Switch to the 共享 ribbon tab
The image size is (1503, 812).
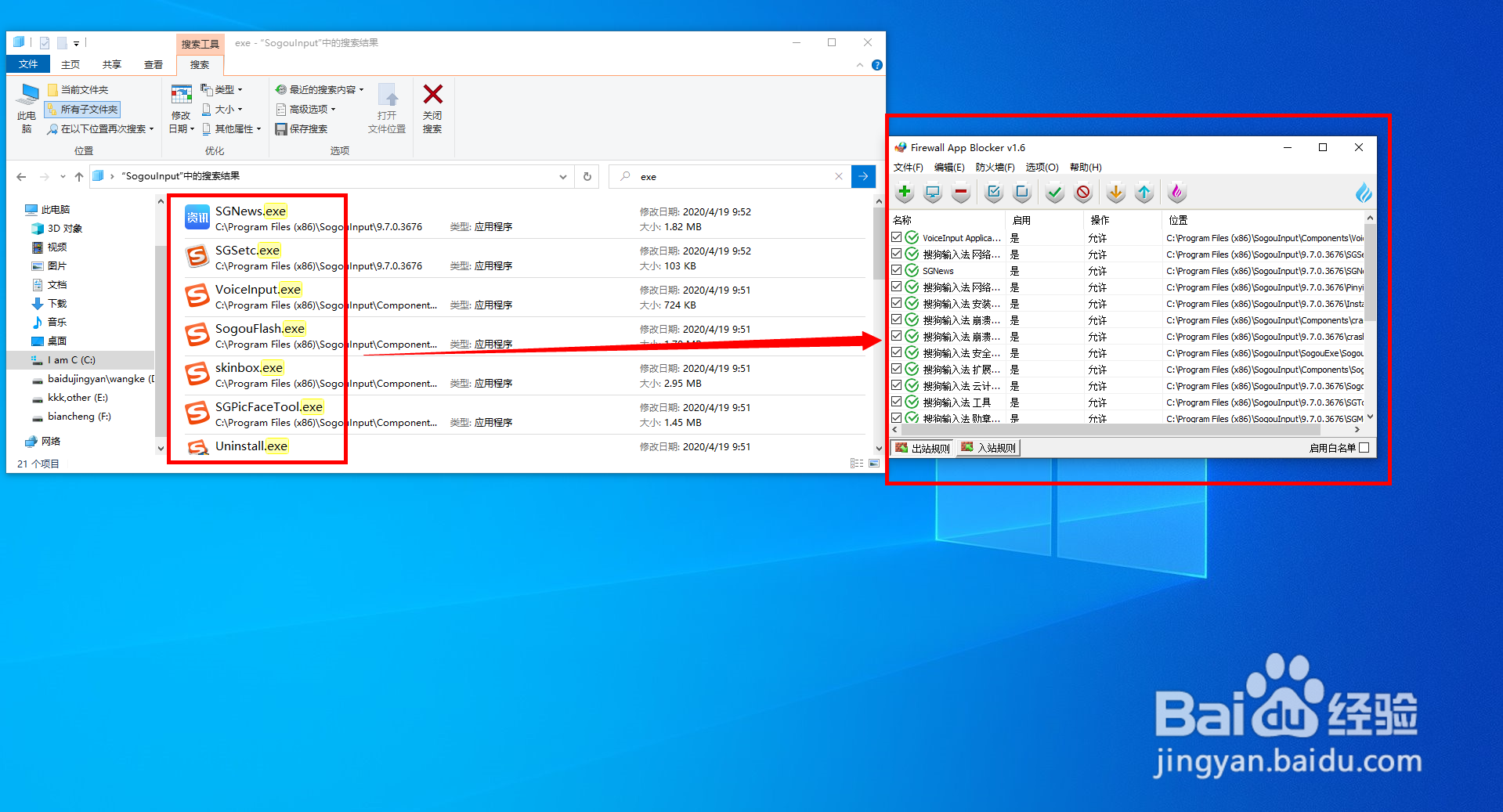point(112,64)
